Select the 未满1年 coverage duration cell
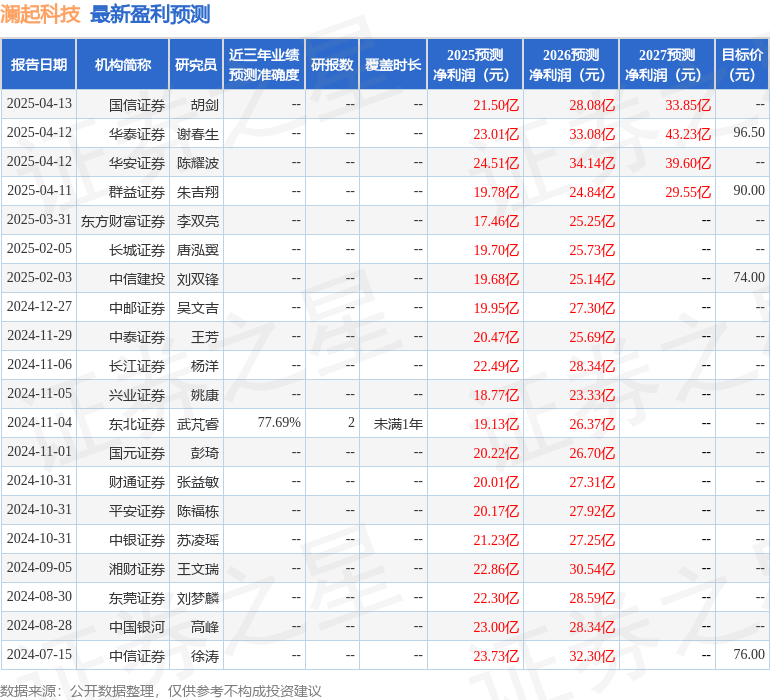Image resolution: width=770 pixels, height=700 pixels. [398, 423]
